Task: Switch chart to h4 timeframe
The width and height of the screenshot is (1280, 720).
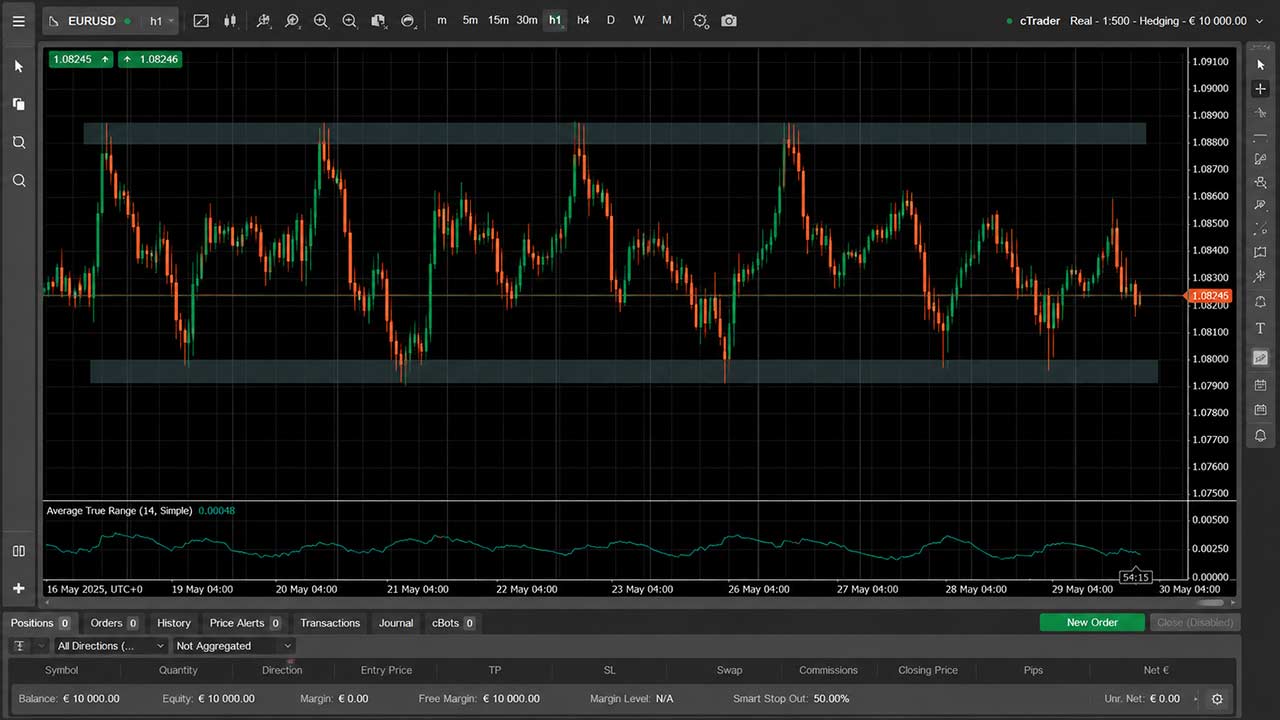Action: [x=583, y=21]
